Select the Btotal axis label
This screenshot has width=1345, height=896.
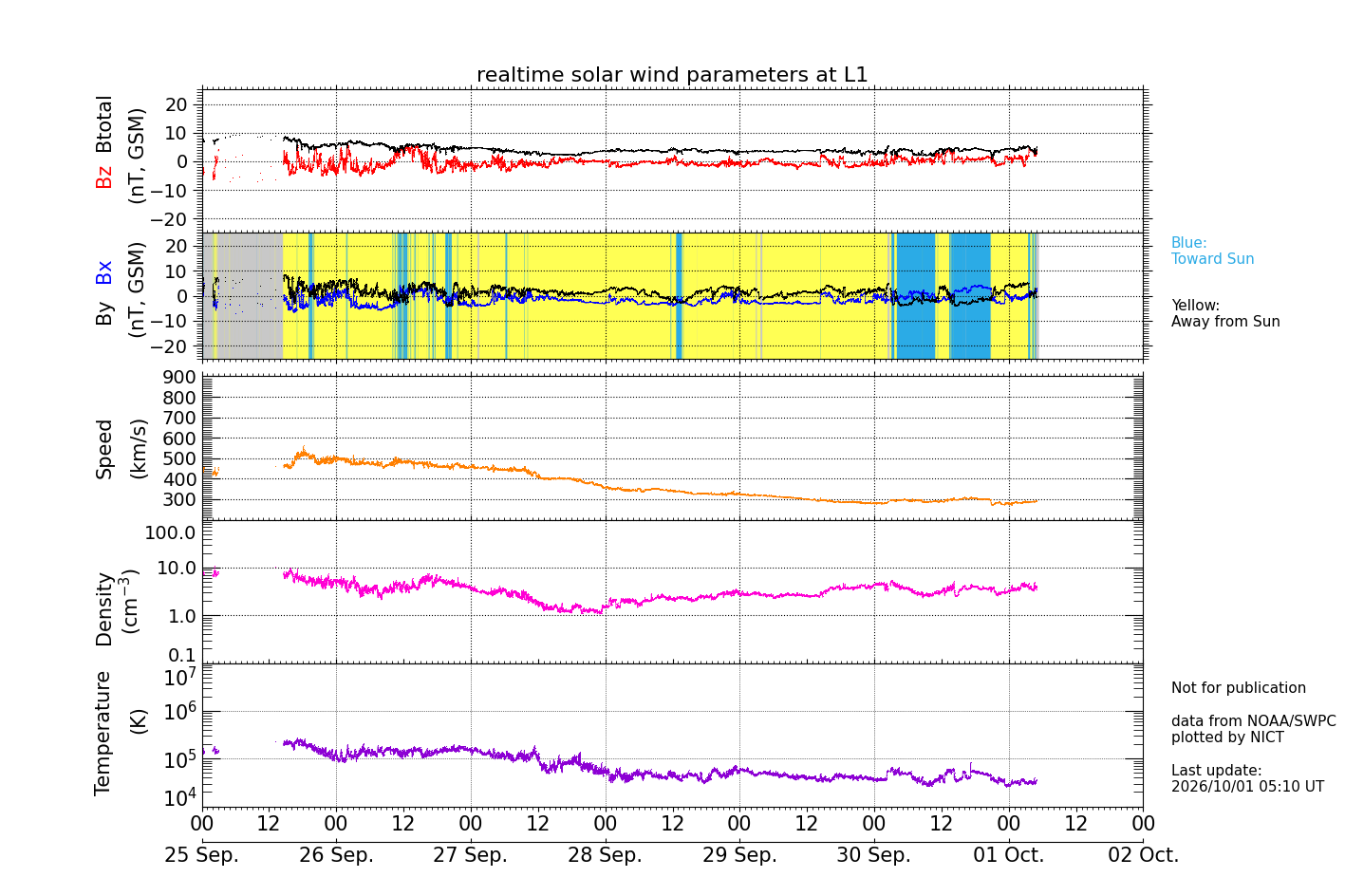pyautogui.click(x=103, y=124)
